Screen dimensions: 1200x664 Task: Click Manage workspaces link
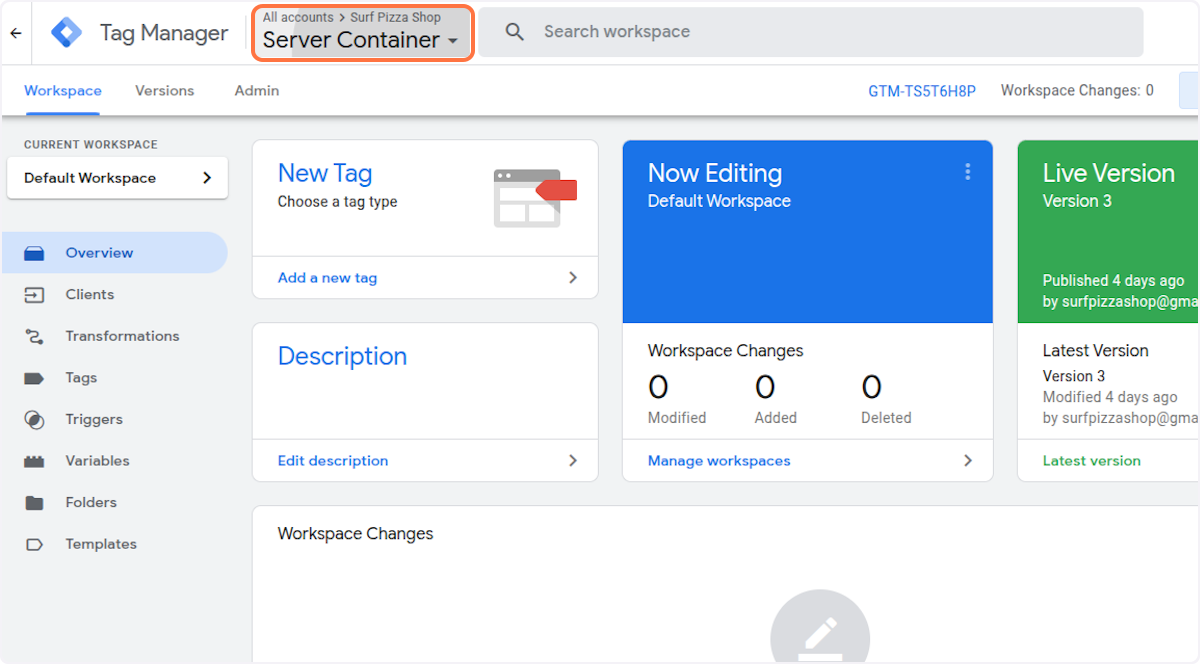point(719,461)
